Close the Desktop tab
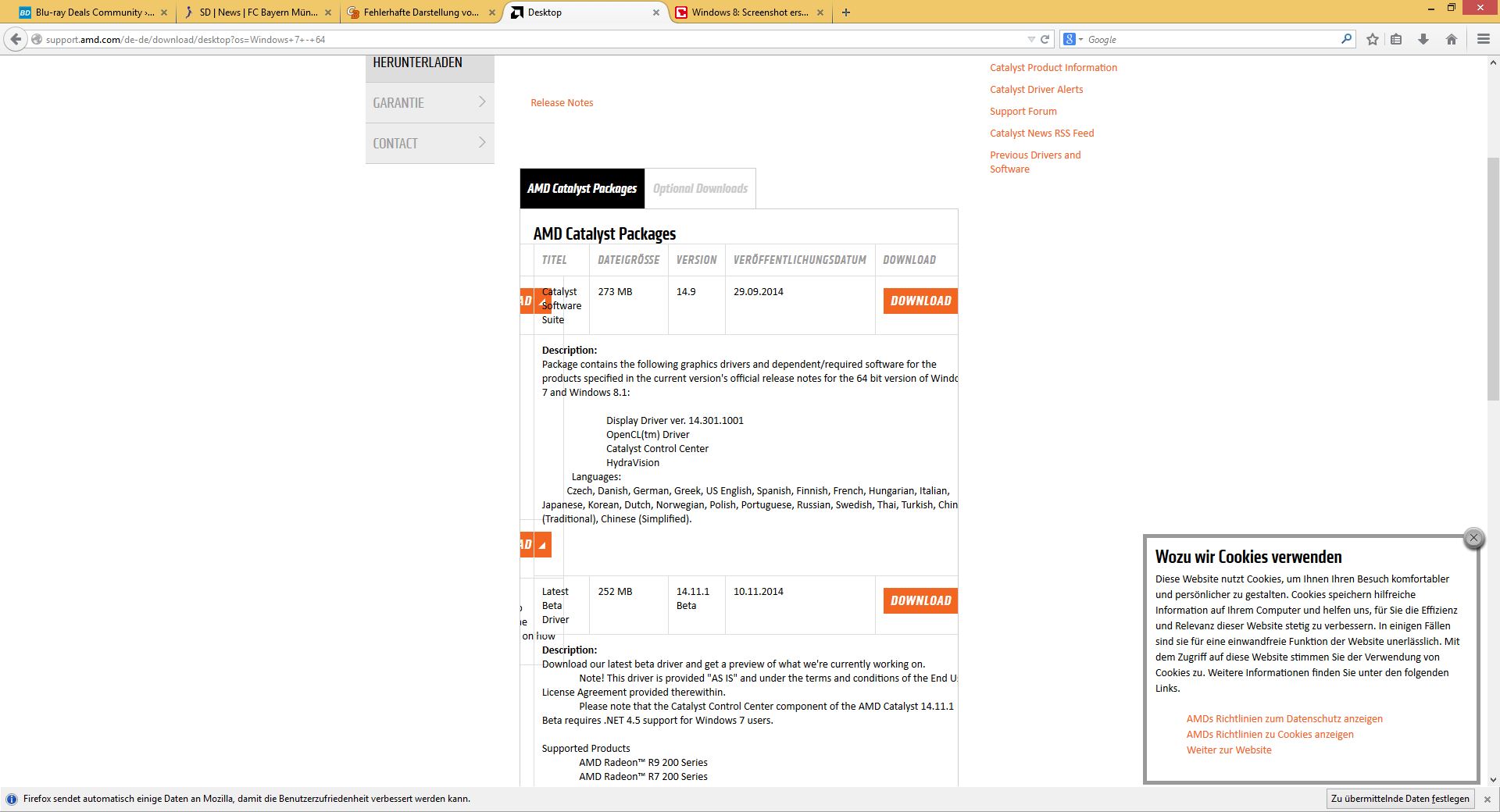 pyautogui.click(x=656, y=12)
